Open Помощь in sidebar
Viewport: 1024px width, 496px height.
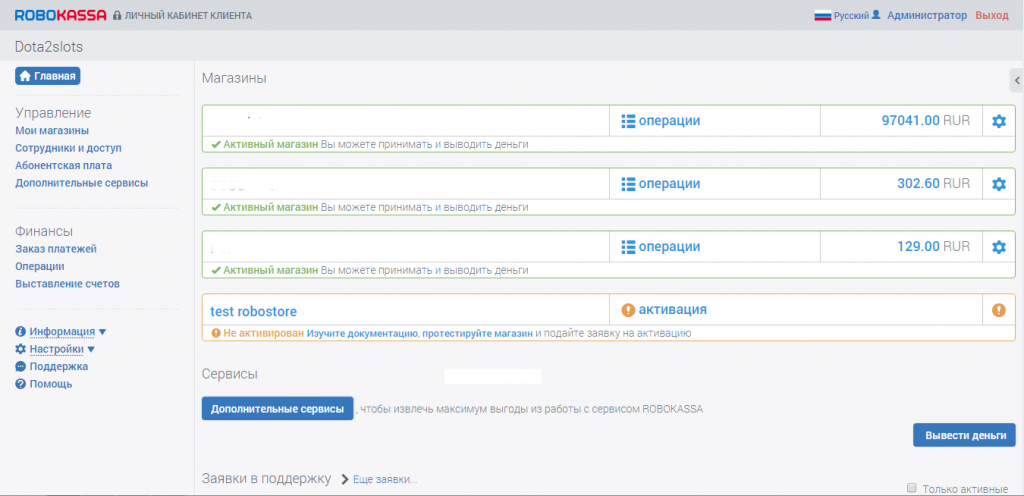point(51,384)
